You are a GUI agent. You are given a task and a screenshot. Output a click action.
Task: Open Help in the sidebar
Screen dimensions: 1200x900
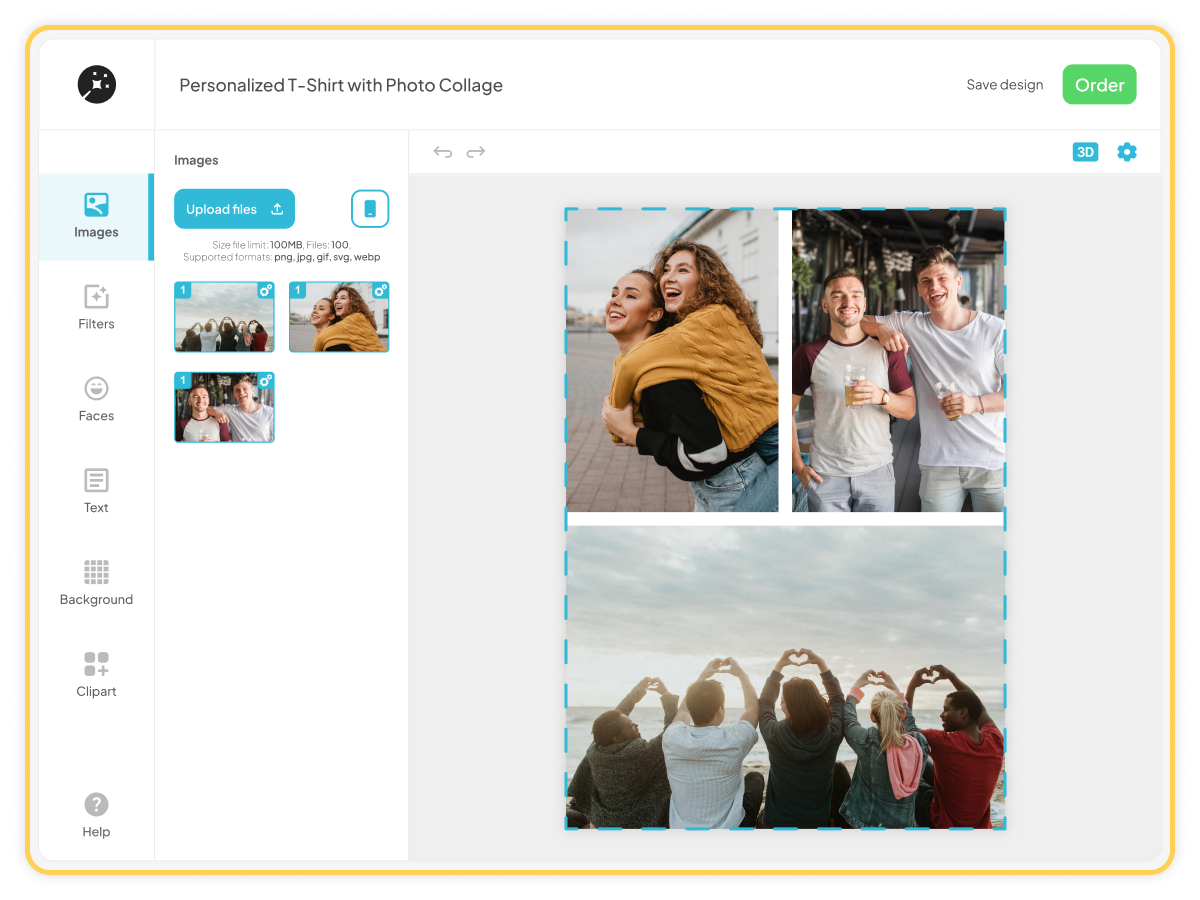(x=96, y=816)
